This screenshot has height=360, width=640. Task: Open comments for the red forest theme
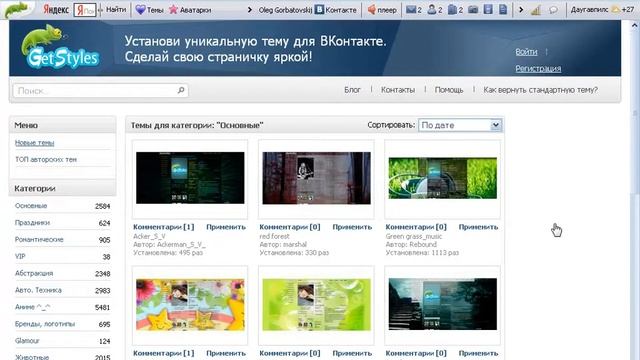290,227
